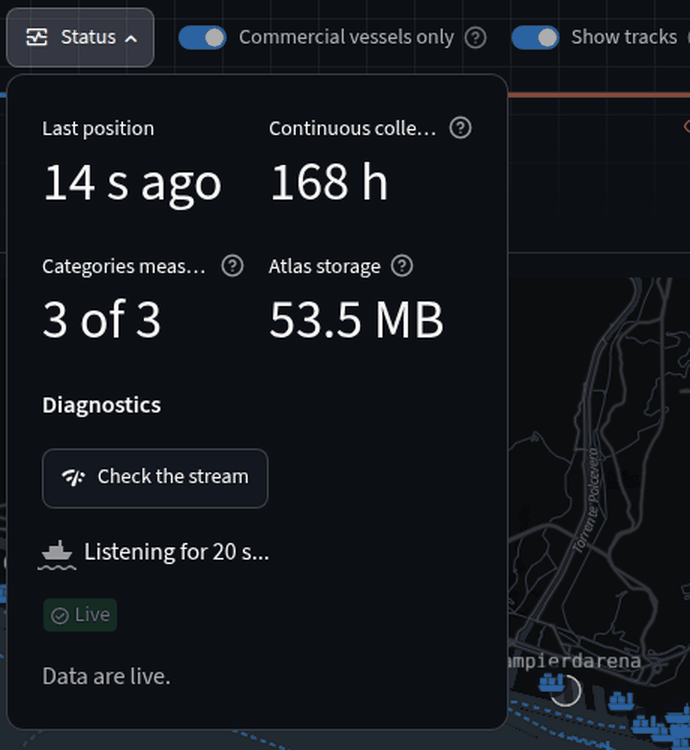
Task: Click the 168 h value
Action: tap(329, 182)
